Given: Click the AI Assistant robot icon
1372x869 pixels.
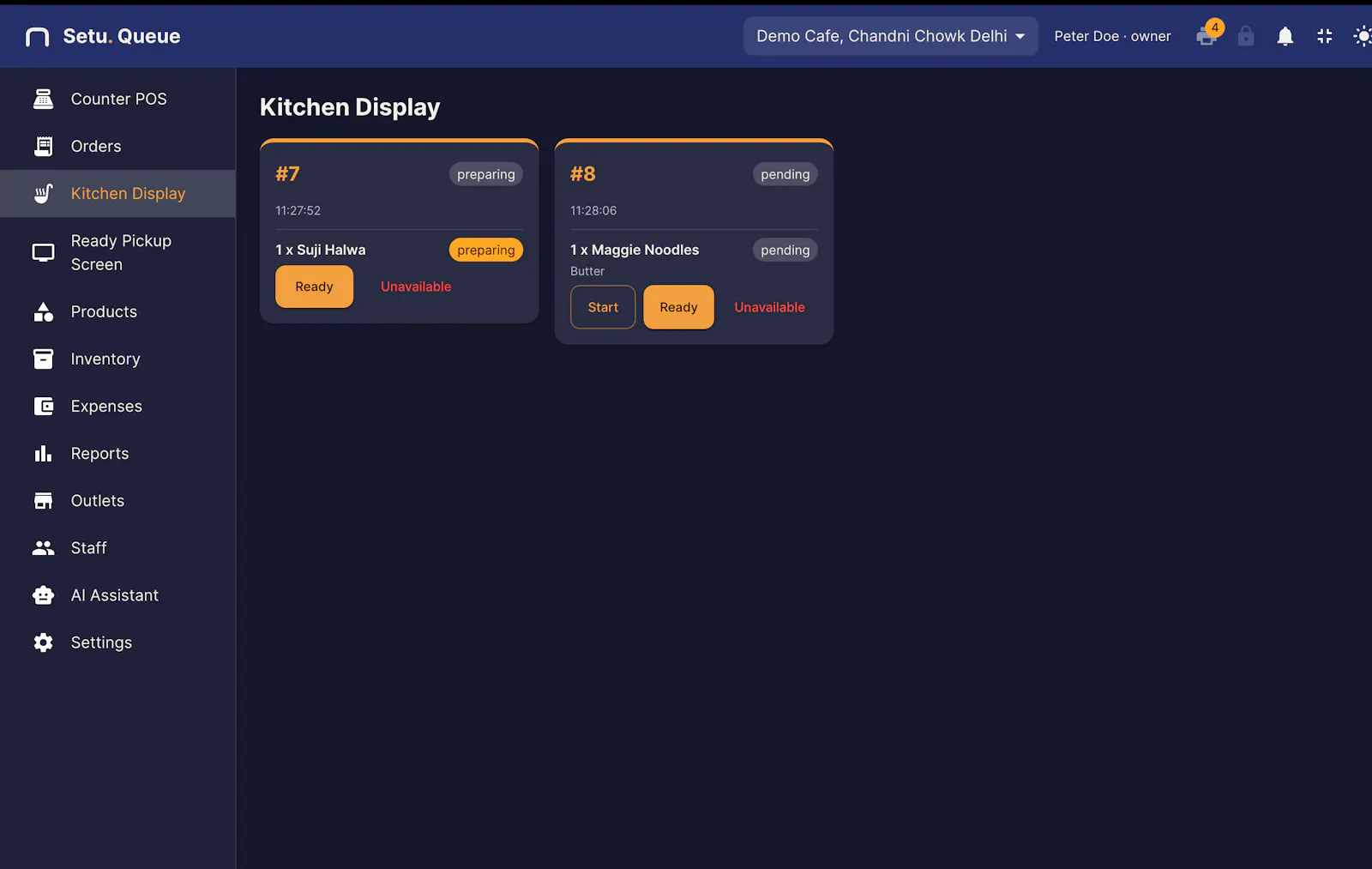Looking at the screenshot, I should click(43, 594).
